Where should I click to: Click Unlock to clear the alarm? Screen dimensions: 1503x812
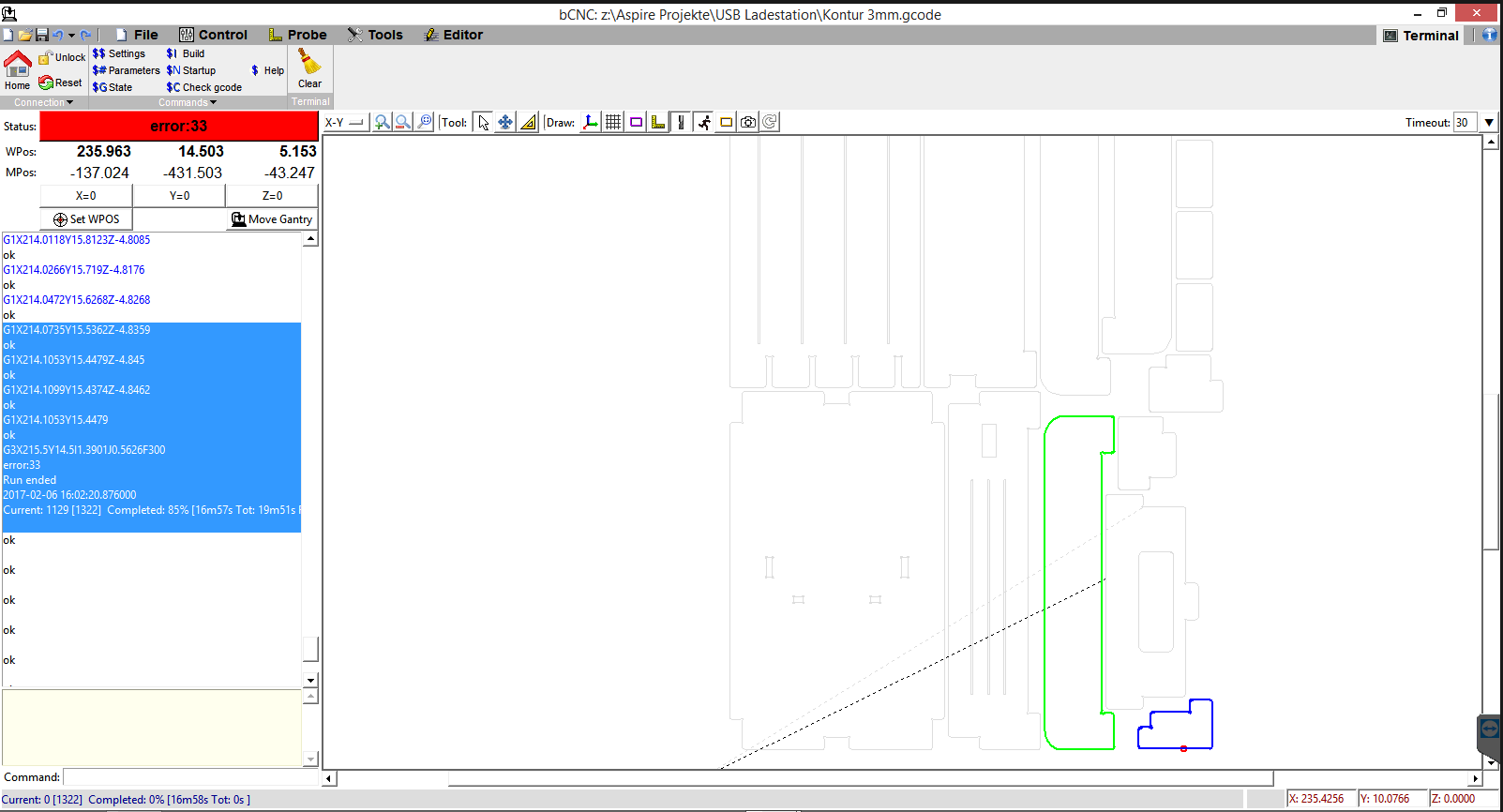(x=62, y=57)
